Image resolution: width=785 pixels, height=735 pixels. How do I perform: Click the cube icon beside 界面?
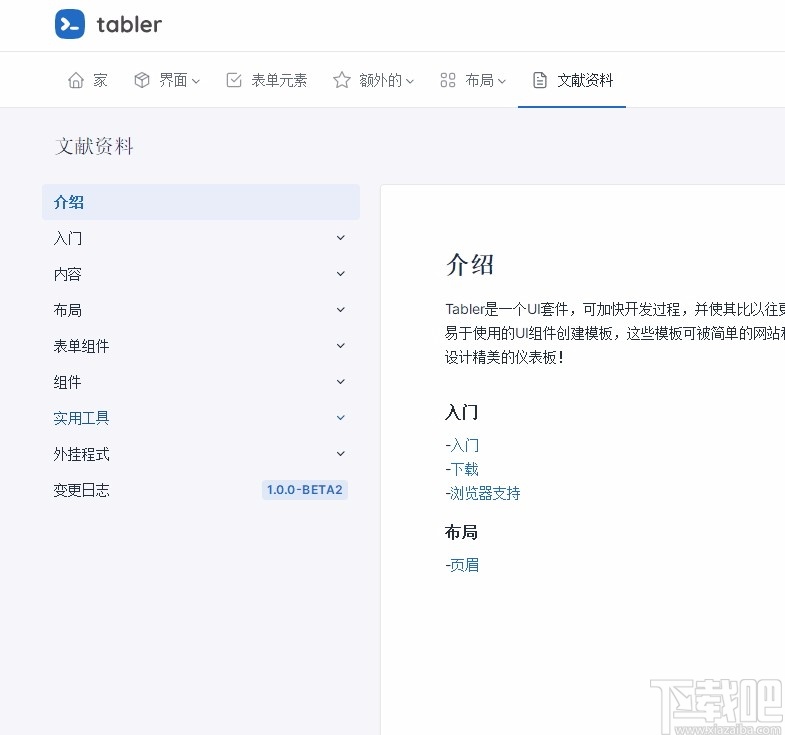[x=142, y=80]
